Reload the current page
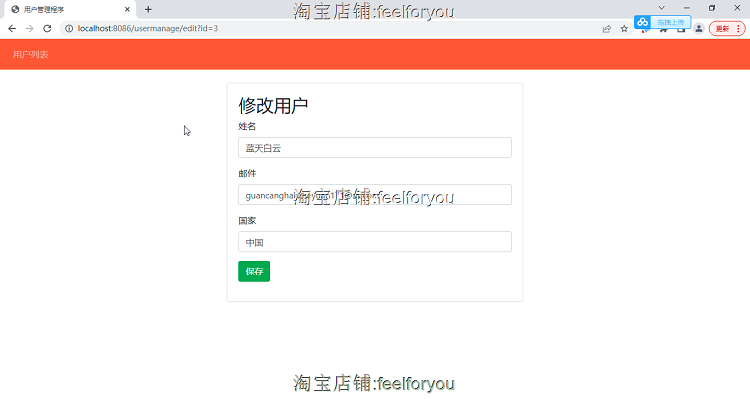Image resolution: width=750 pixels, height=399 pixels. 47,29
